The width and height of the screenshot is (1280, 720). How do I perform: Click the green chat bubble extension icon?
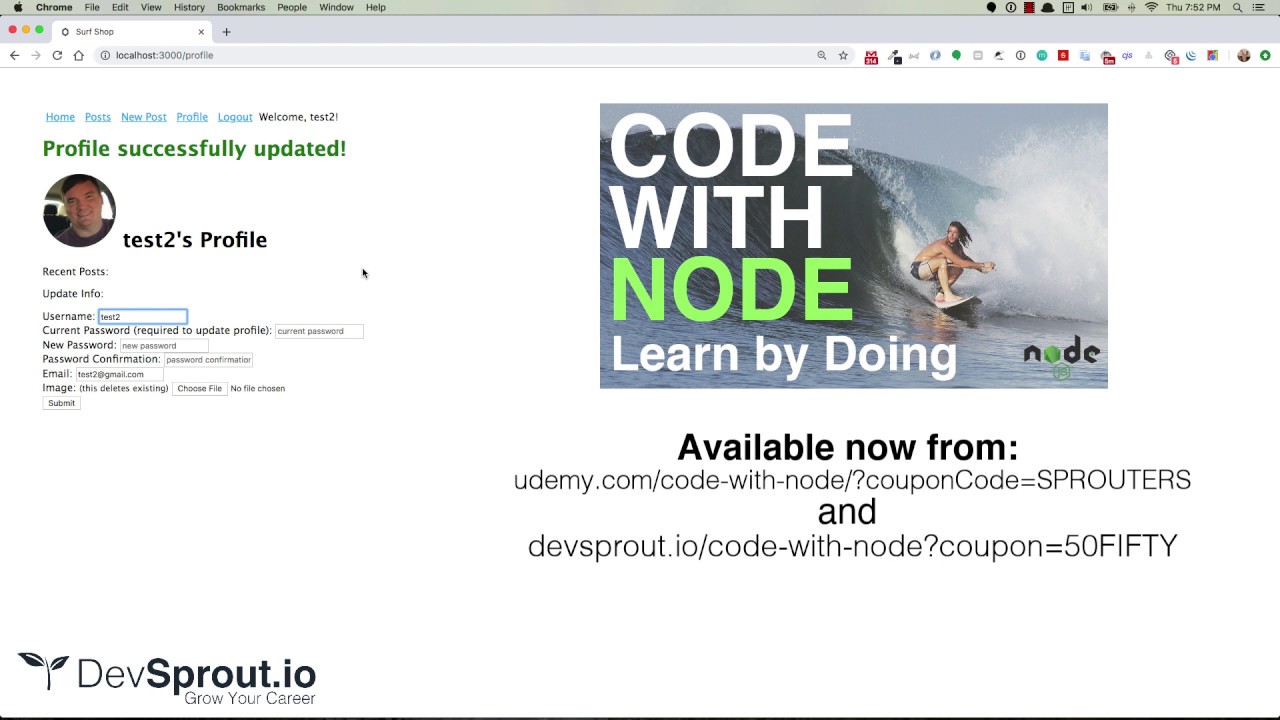pyautogui.click(x=956, y=55)
